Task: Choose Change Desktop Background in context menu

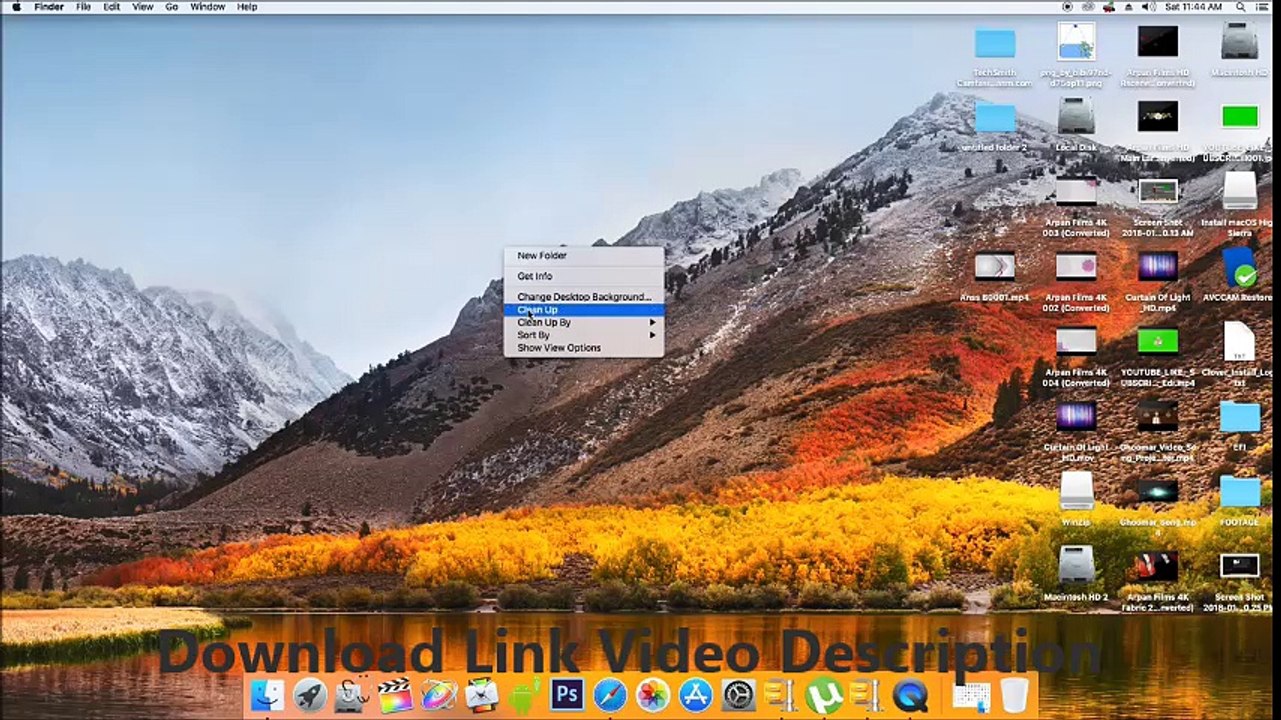Action: tap(584, 297)
